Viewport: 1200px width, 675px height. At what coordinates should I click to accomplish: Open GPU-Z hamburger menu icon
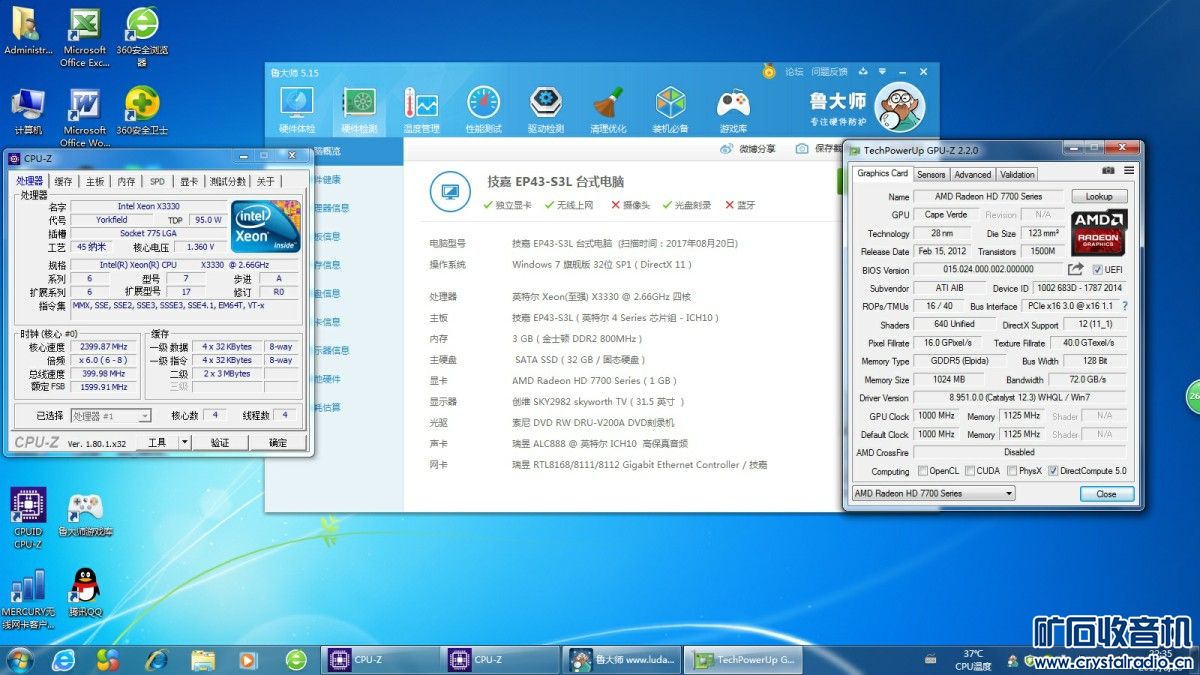click(x=1129, y=171)
